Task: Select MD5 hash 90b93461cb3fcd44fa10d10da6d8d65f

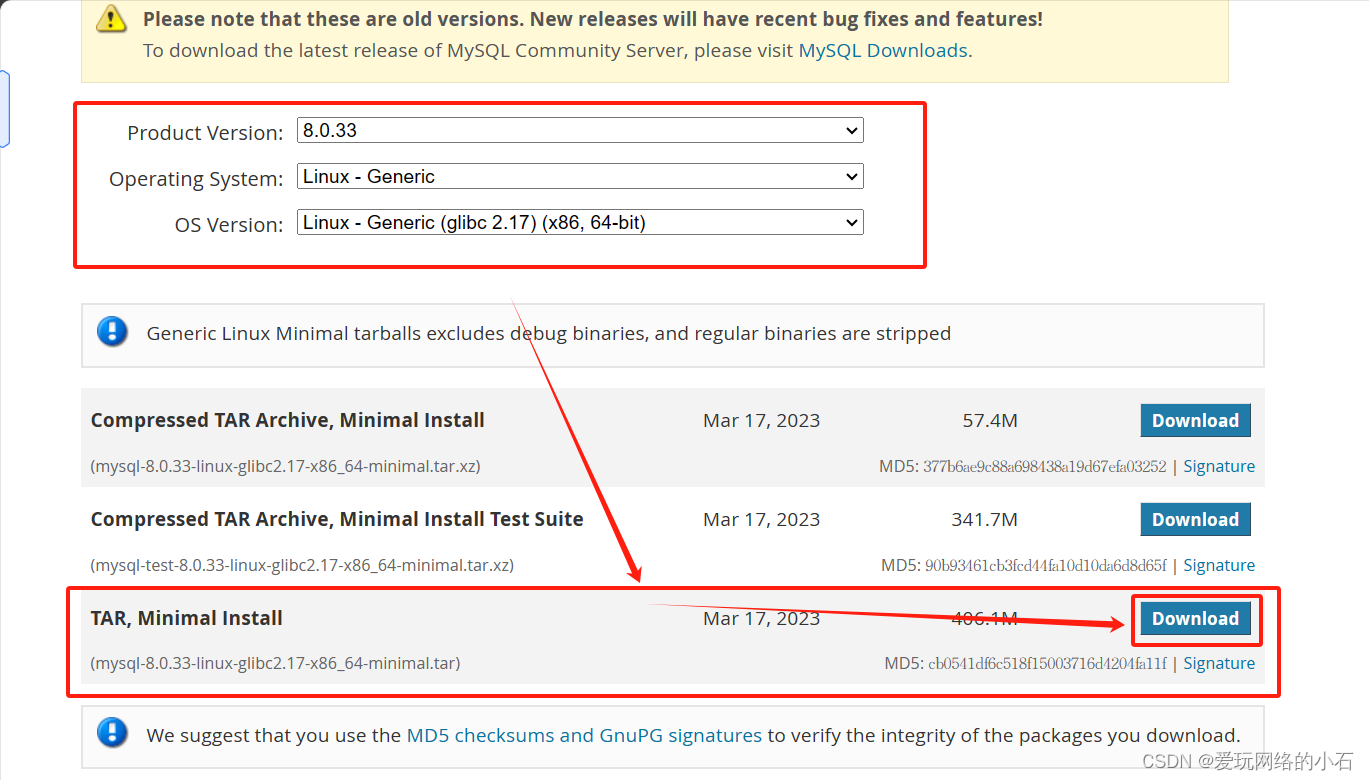Action: click(1046, 565)
